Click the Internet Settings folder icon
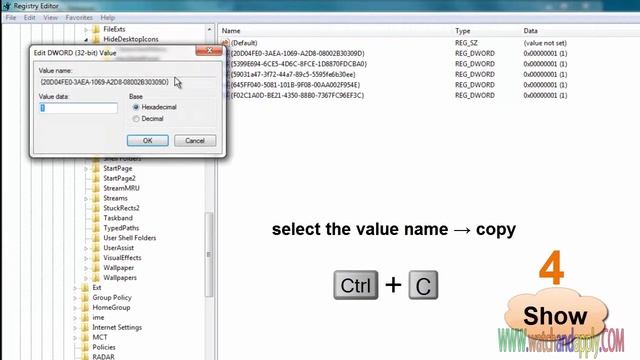The image size is (640, 360). 85,327
